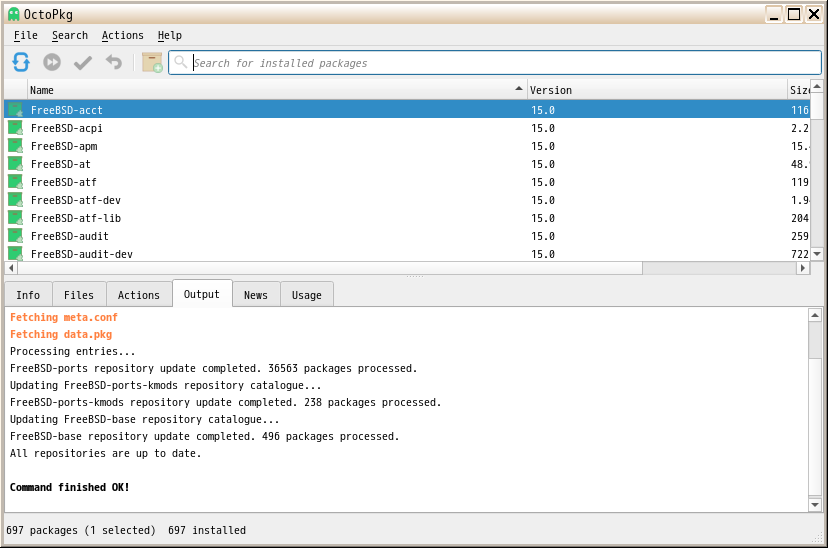The height and width of the screenshot is (548, 828).
Task: Click the 'Fetching data.pkg' output line
Action: (61, 334)
